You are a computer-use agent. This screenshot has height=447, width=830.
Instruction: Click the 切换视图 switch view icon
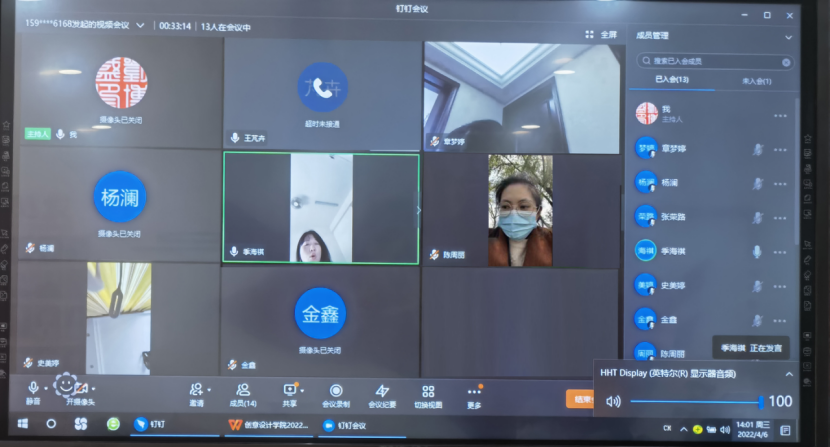428,390
